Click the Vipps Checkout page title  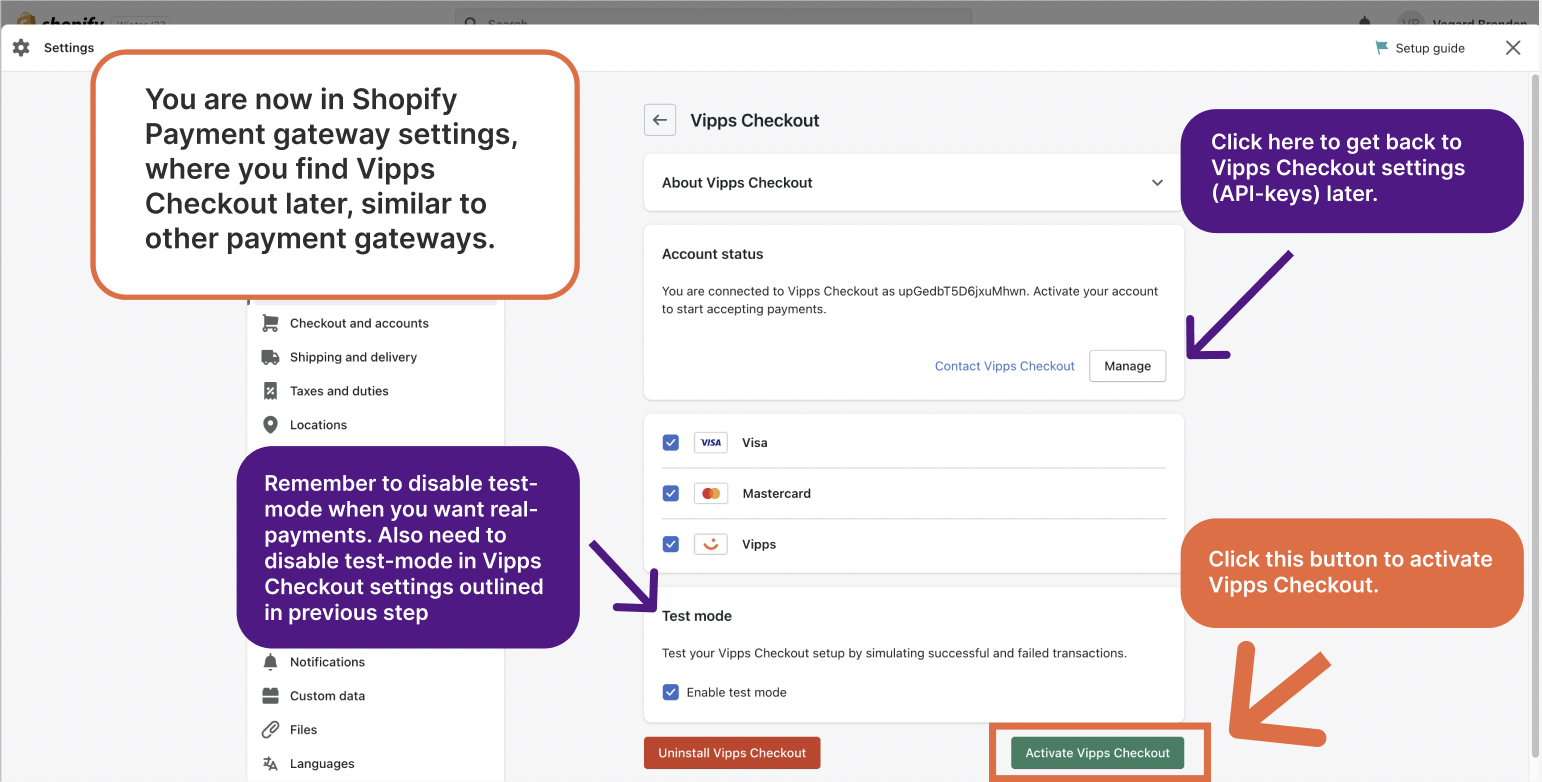755,120
